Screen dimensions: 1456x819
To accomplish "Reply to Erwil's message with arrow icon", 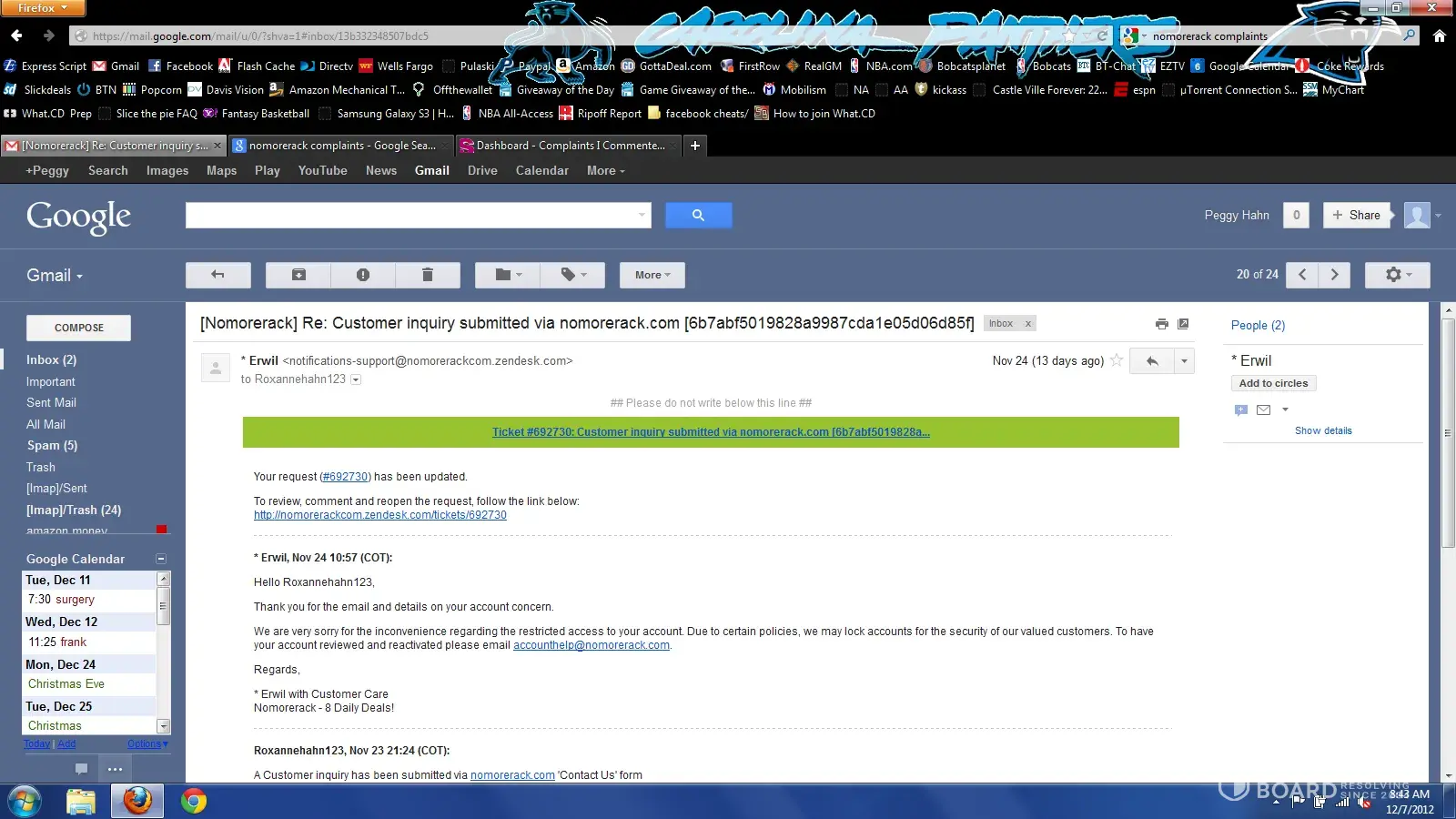I will pos(1152,361).
